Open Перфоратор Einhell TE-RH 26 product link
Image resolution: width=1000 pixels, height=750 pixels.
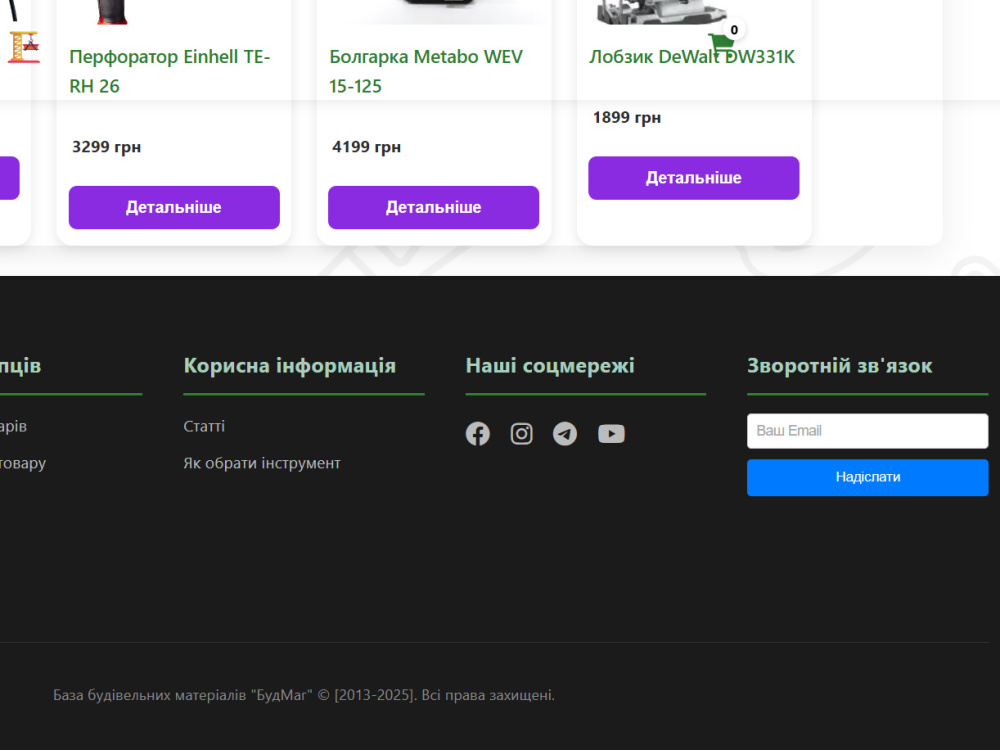170,71
